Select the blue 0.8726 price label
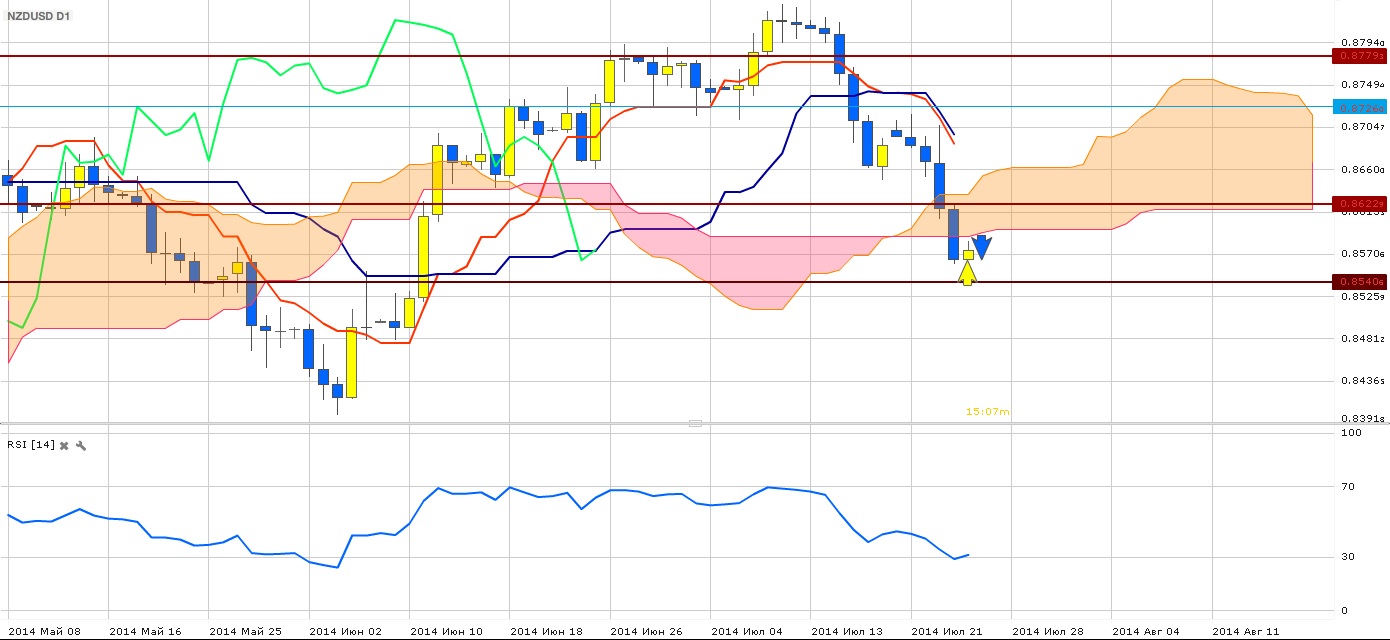 click(x=1361, y=106)
